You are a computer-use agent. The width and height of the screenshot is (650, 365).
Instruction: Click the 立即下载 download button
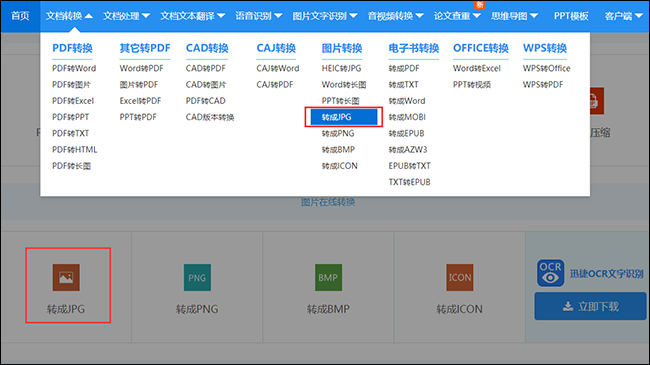[590, 306]
